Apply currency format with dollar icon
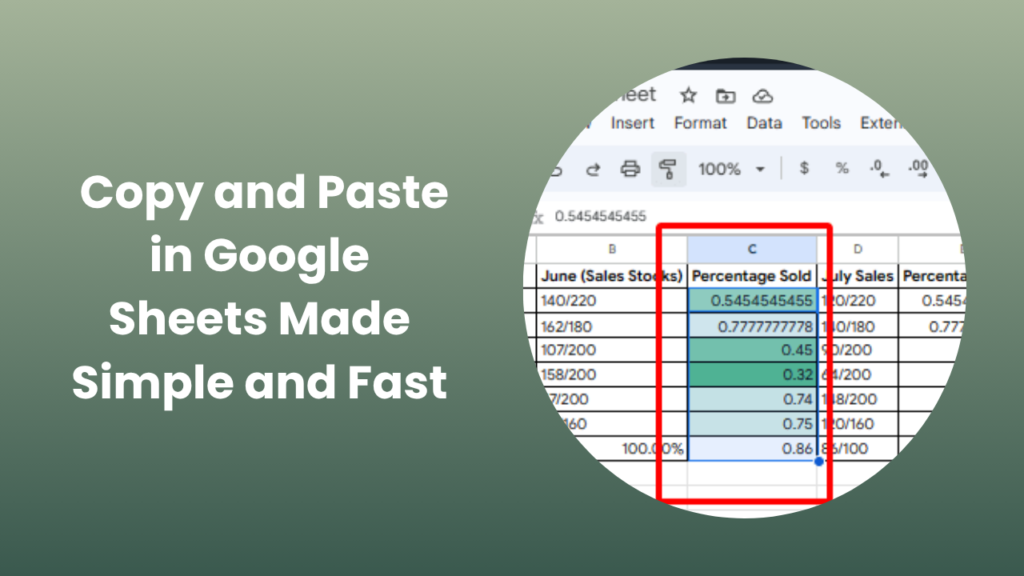The image size is (1024, 576). click(804, 169)
